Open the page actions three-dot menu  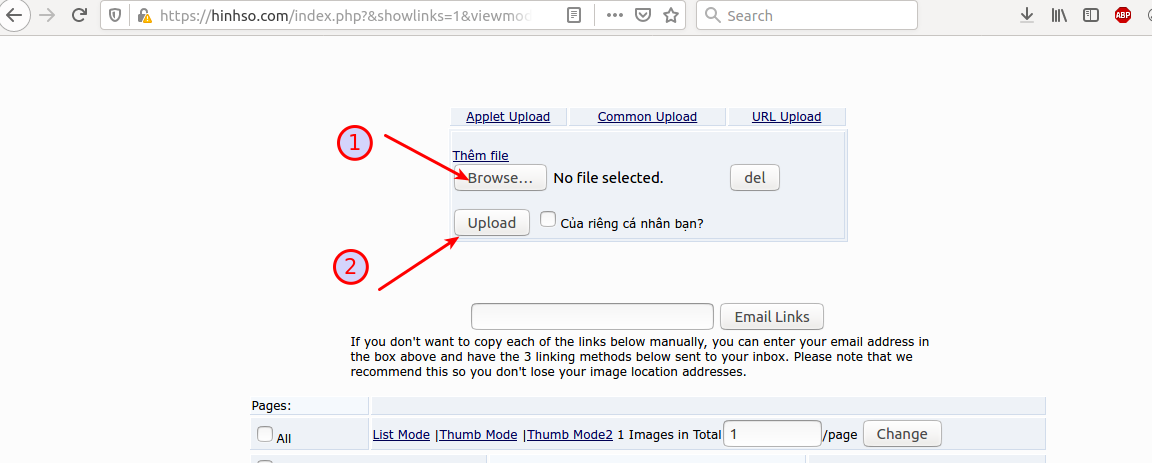(616, 15)
